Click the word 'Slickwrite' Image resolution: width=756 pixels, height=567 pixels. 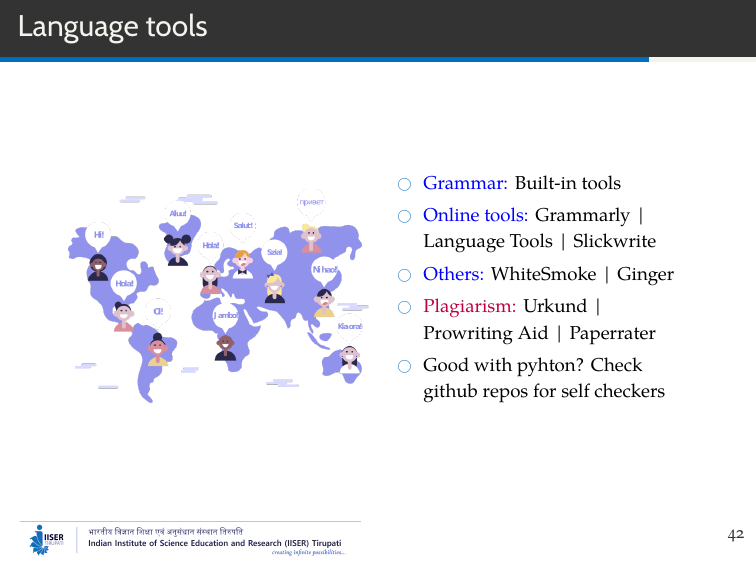pos(614,241)
